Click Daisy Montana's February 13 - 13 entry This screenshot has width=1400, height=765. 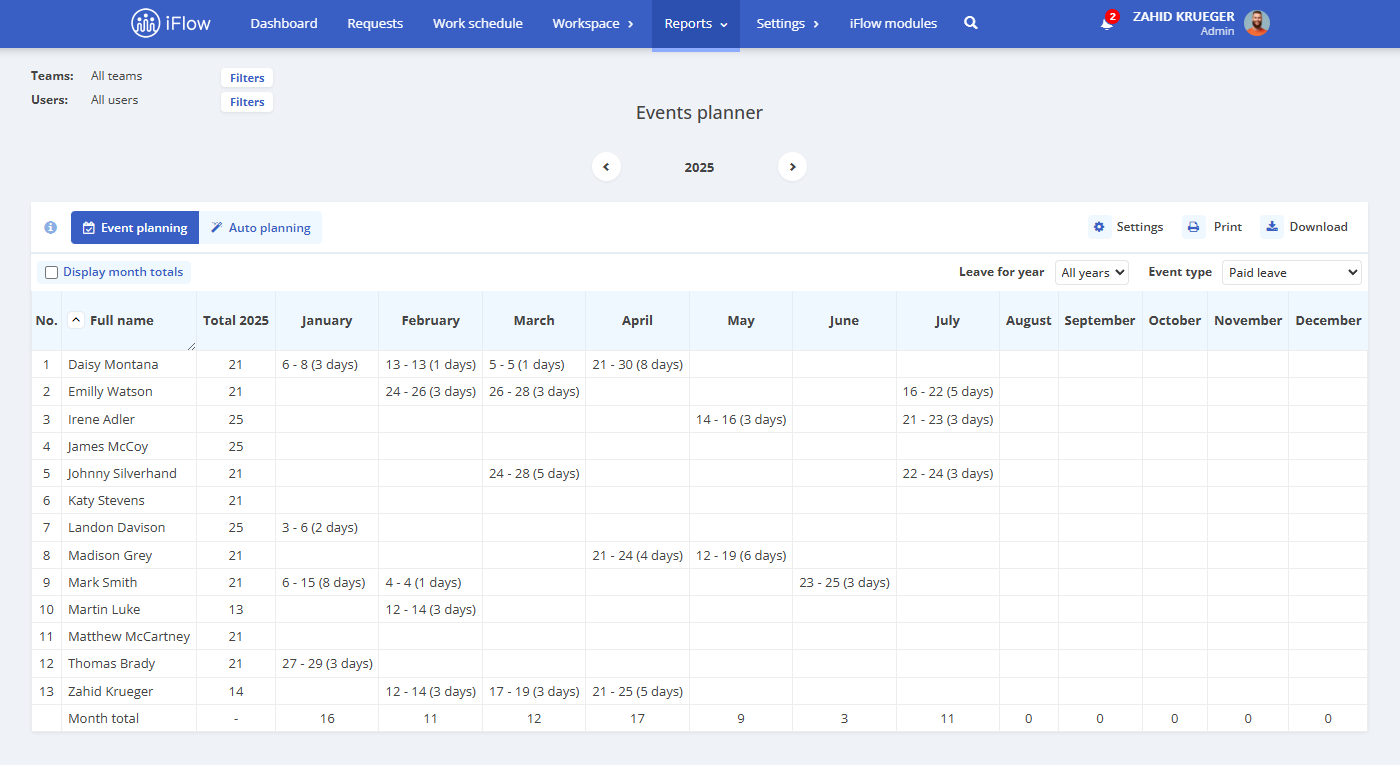click(x=431, y=365)
